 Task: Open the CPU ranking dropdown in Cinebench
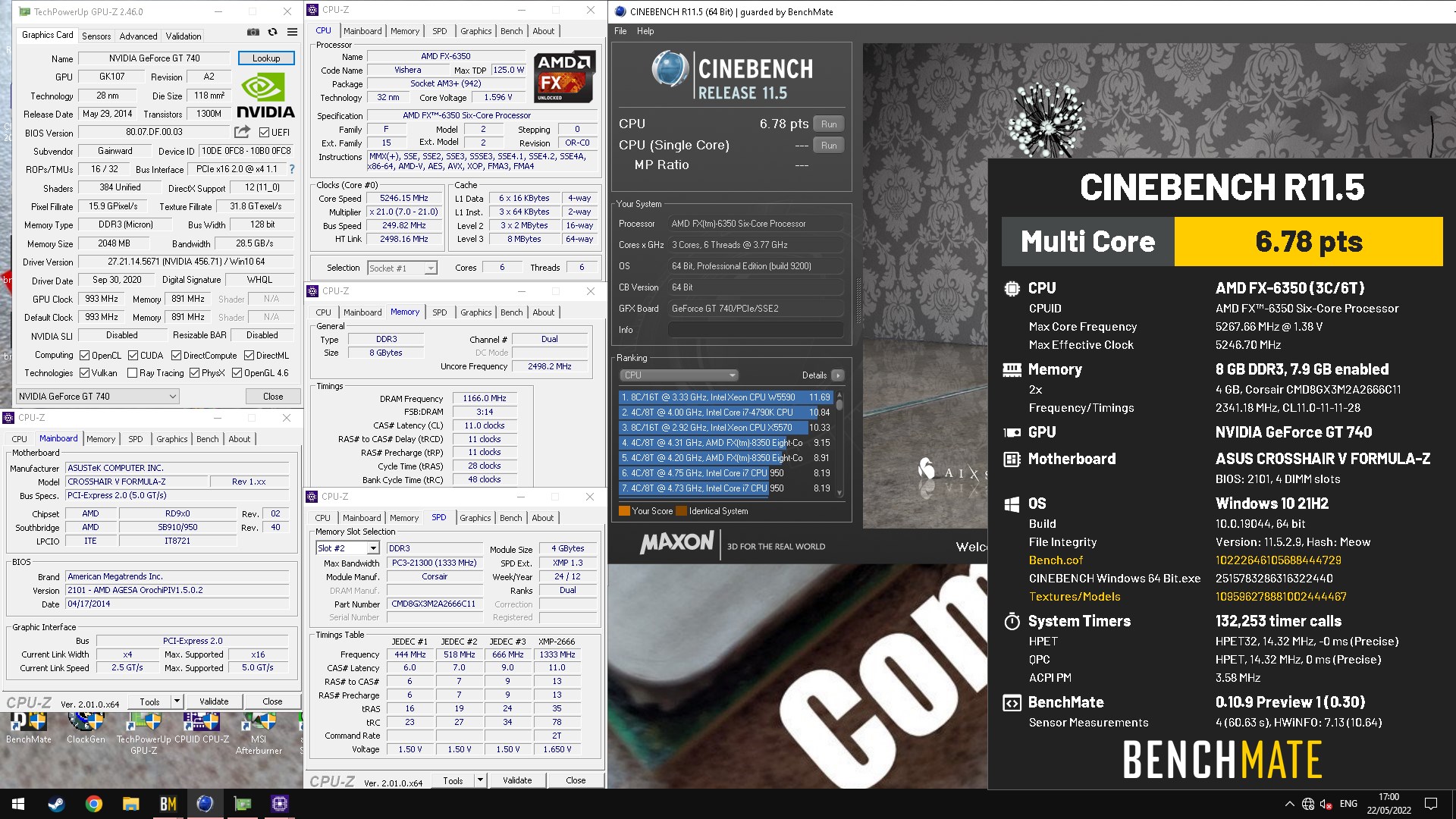pos(679,375)
